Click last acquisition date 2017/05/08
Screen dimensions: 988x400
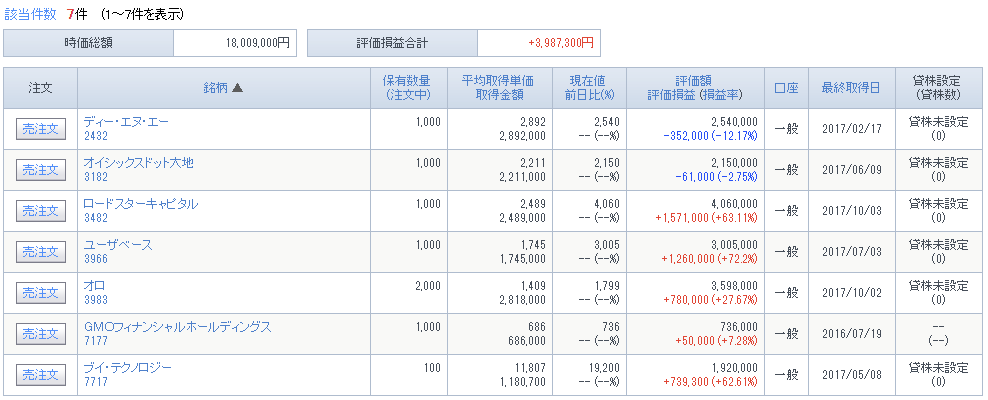point(852,374)
